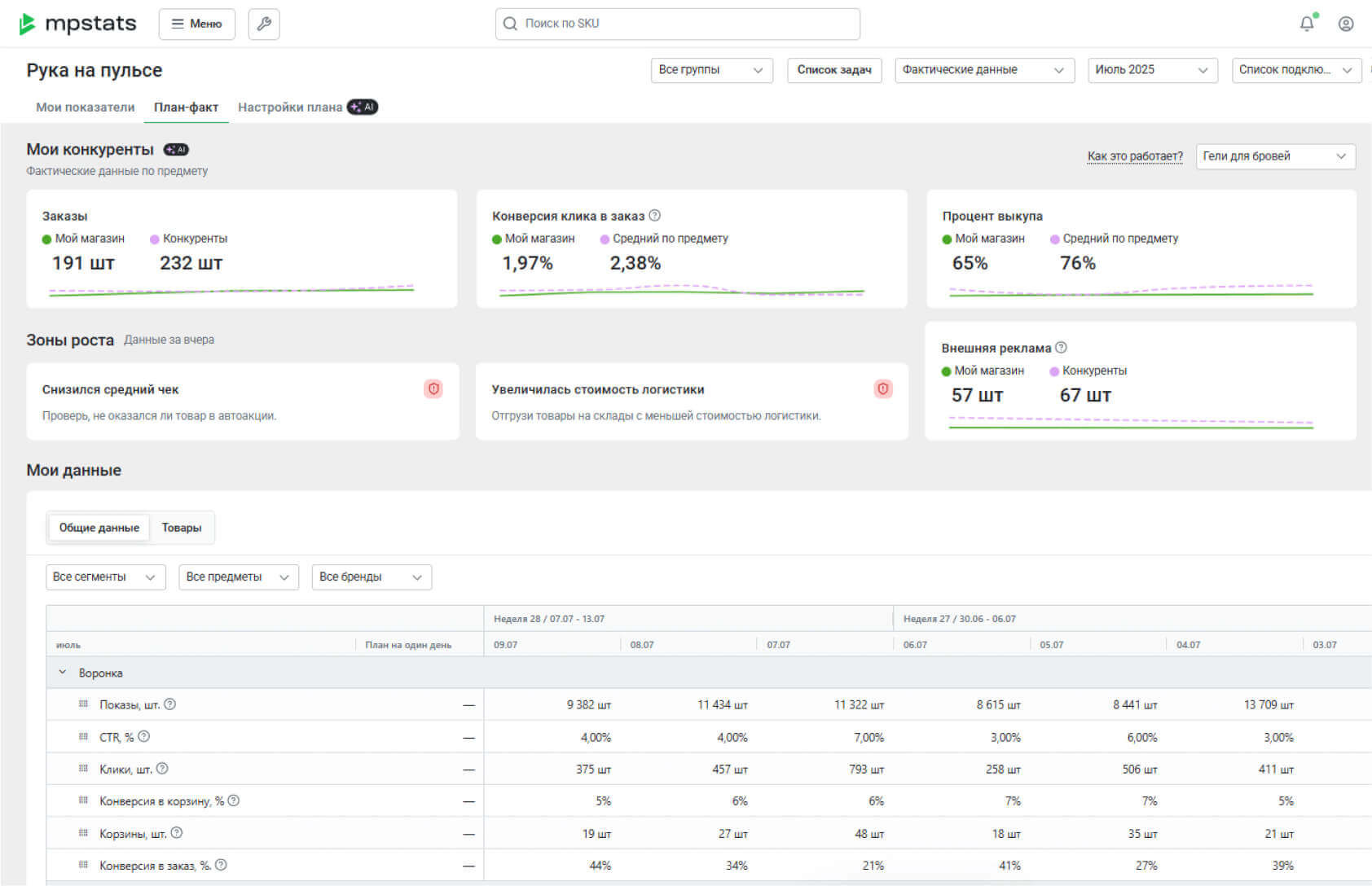Open the Все группы dropdown
This screenshot has height=886, width=1372.
[x=711, y=70]
